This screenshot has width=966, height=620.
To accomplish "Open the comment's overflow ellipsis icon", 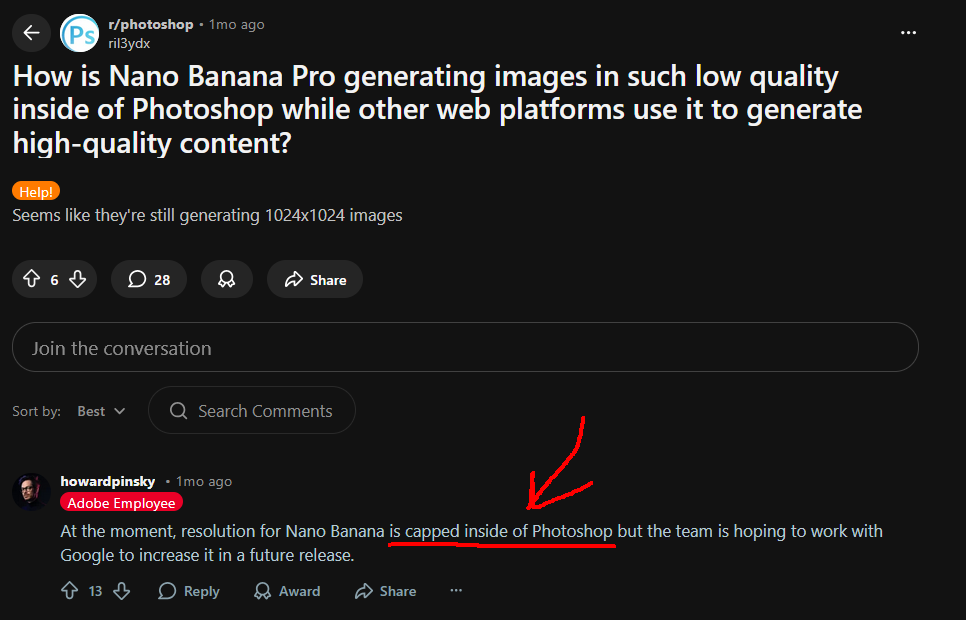I will 456,590.
